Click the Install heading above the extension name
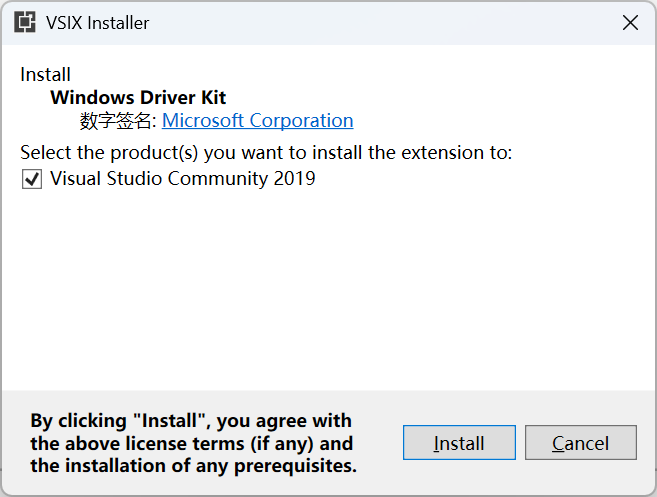The image size is (657, 497). [x=45, y=75]
